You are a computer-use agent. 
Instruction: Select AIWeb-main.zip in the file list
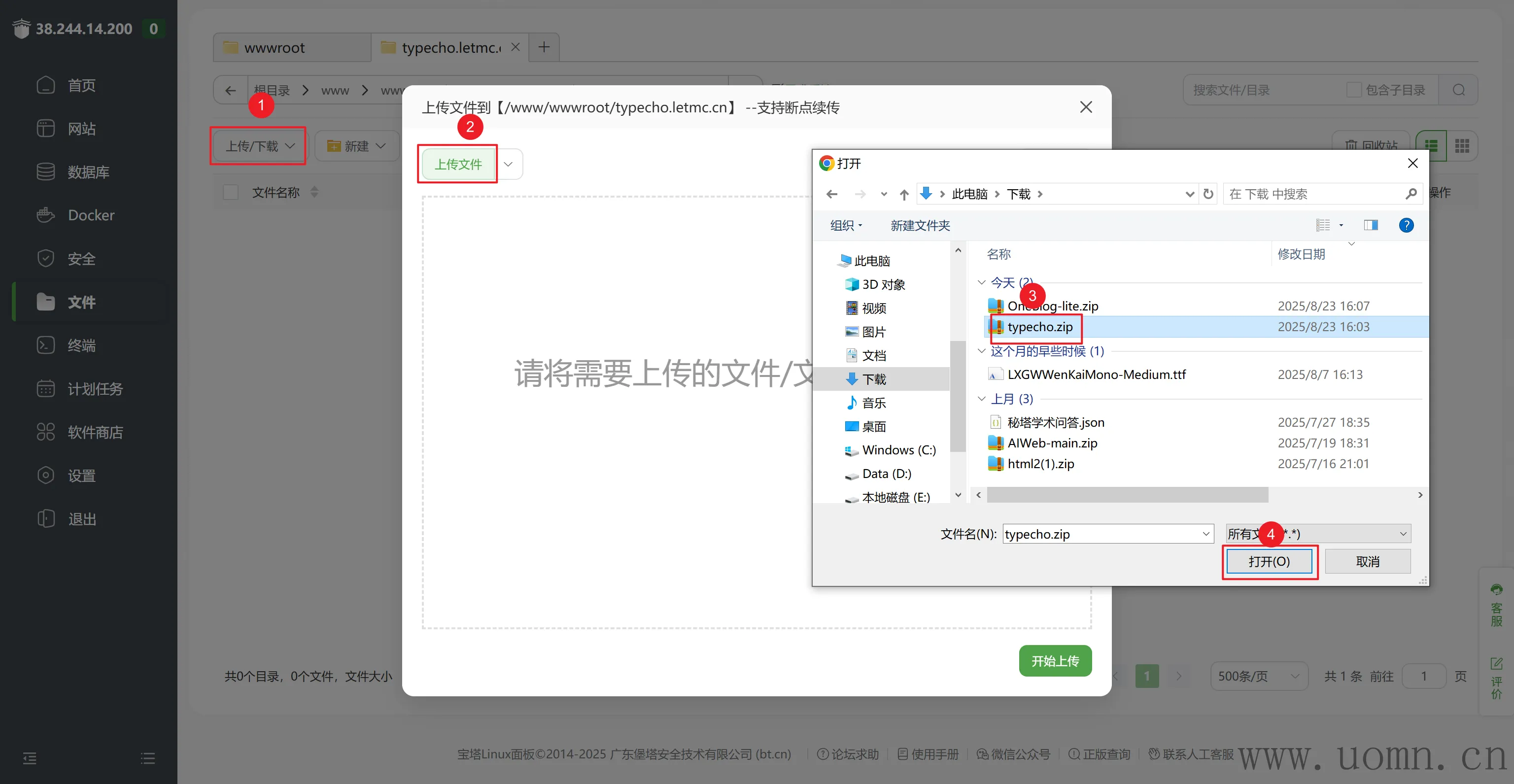point(1052,443)
